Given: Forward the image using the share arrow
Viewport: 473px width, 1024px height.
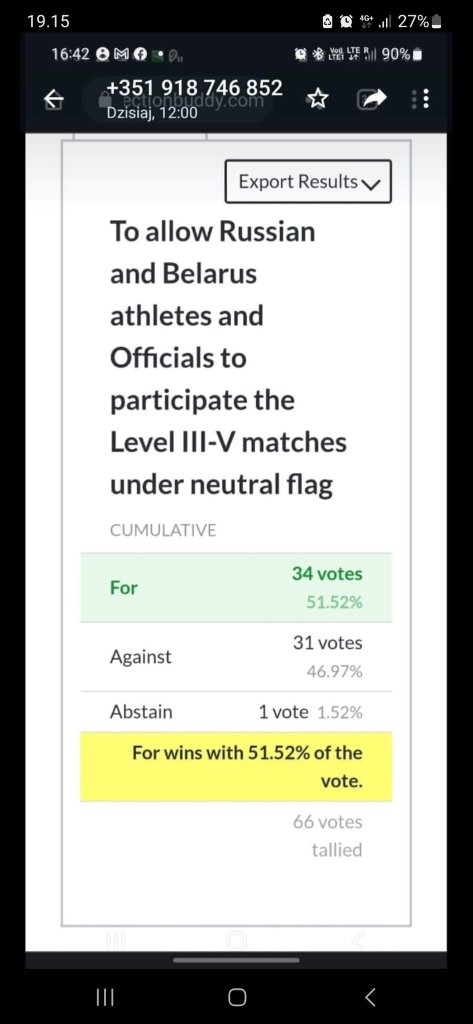Looking at the screenshot, I should pyautogui.click(x=372, y=99).
